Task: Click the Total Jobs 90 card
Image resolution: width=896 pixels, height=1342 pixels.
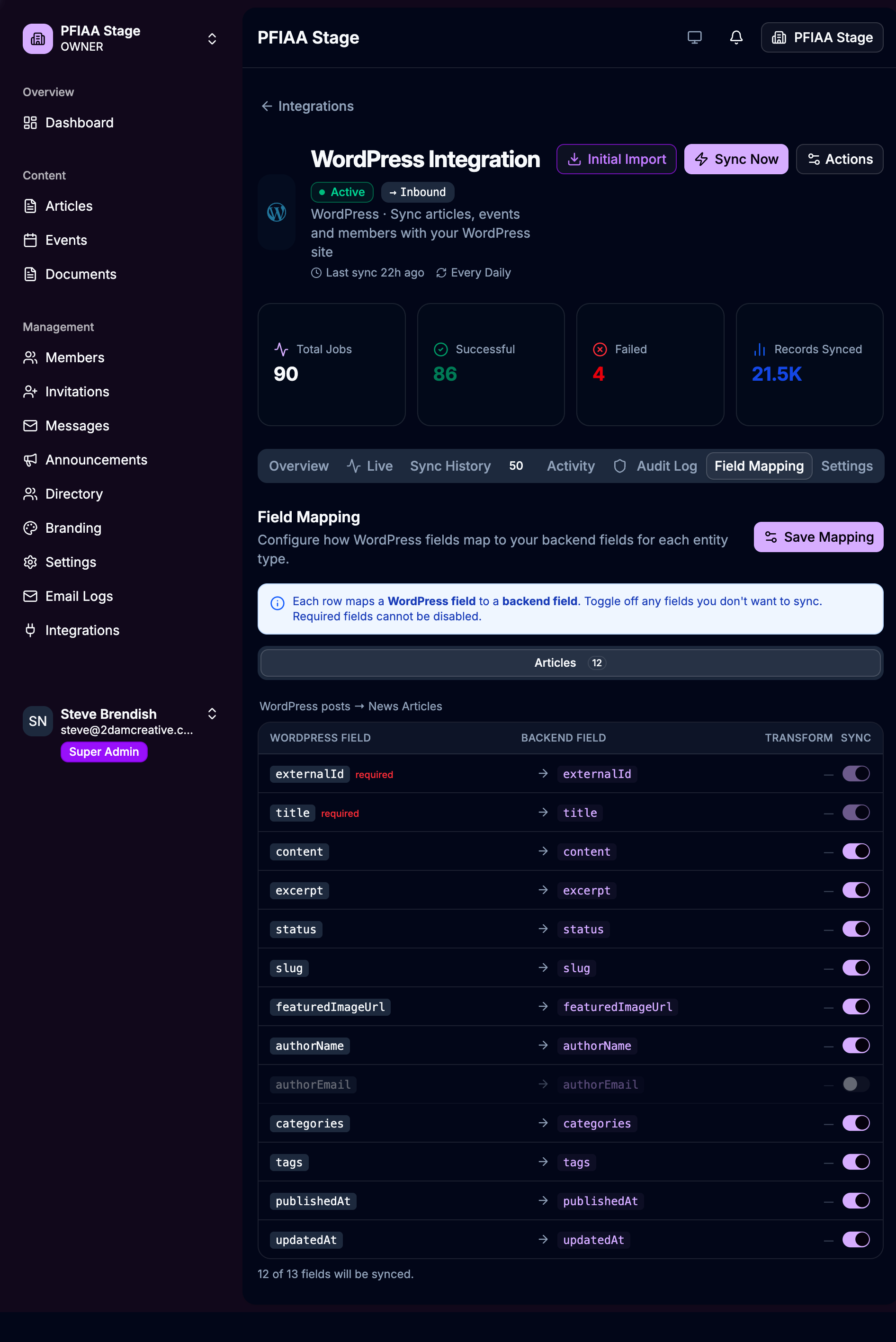Action: pyautogui.click(x=332, y=365)
